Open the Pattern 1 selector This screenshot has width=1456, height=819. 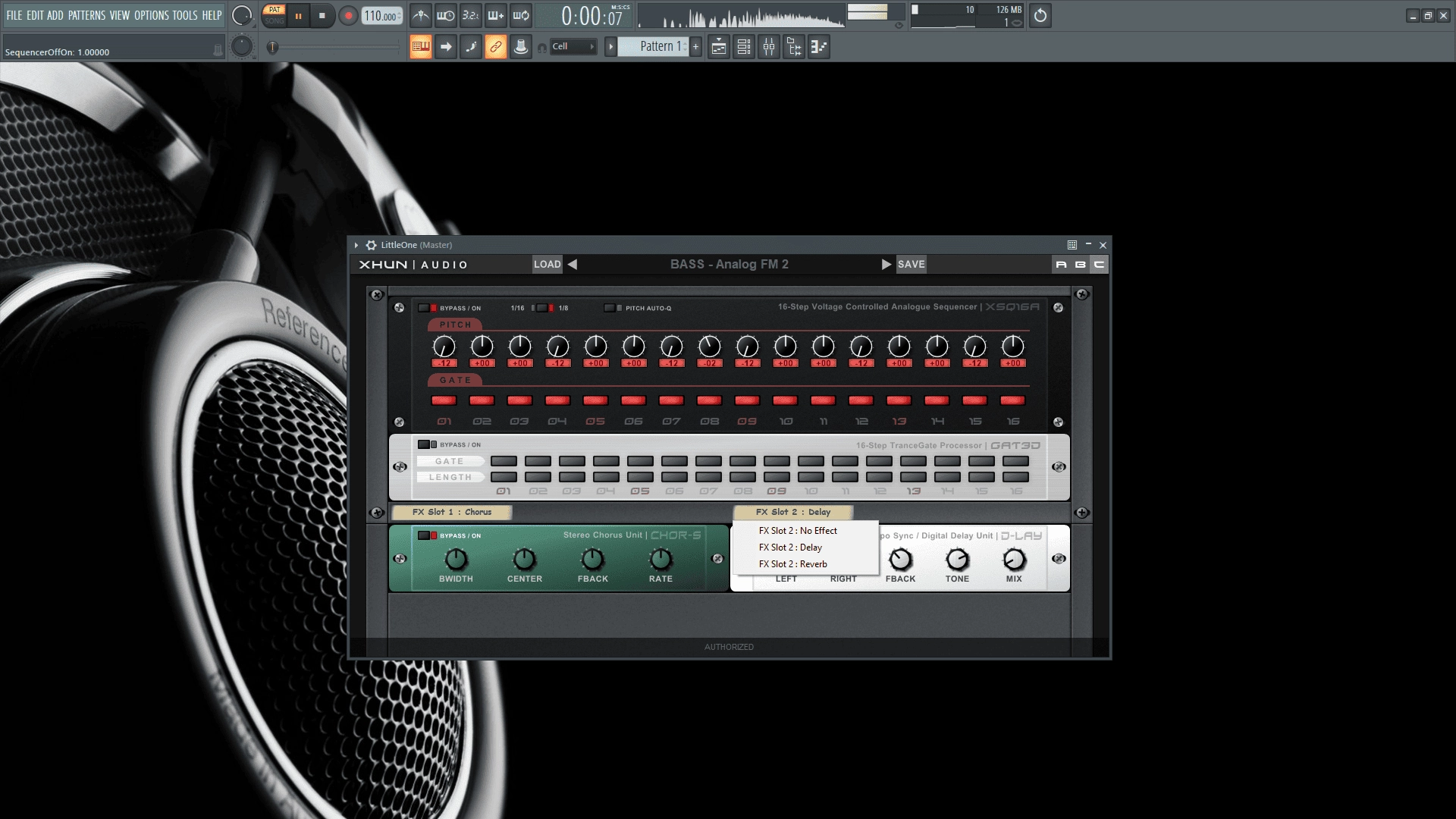pos(654,47)
